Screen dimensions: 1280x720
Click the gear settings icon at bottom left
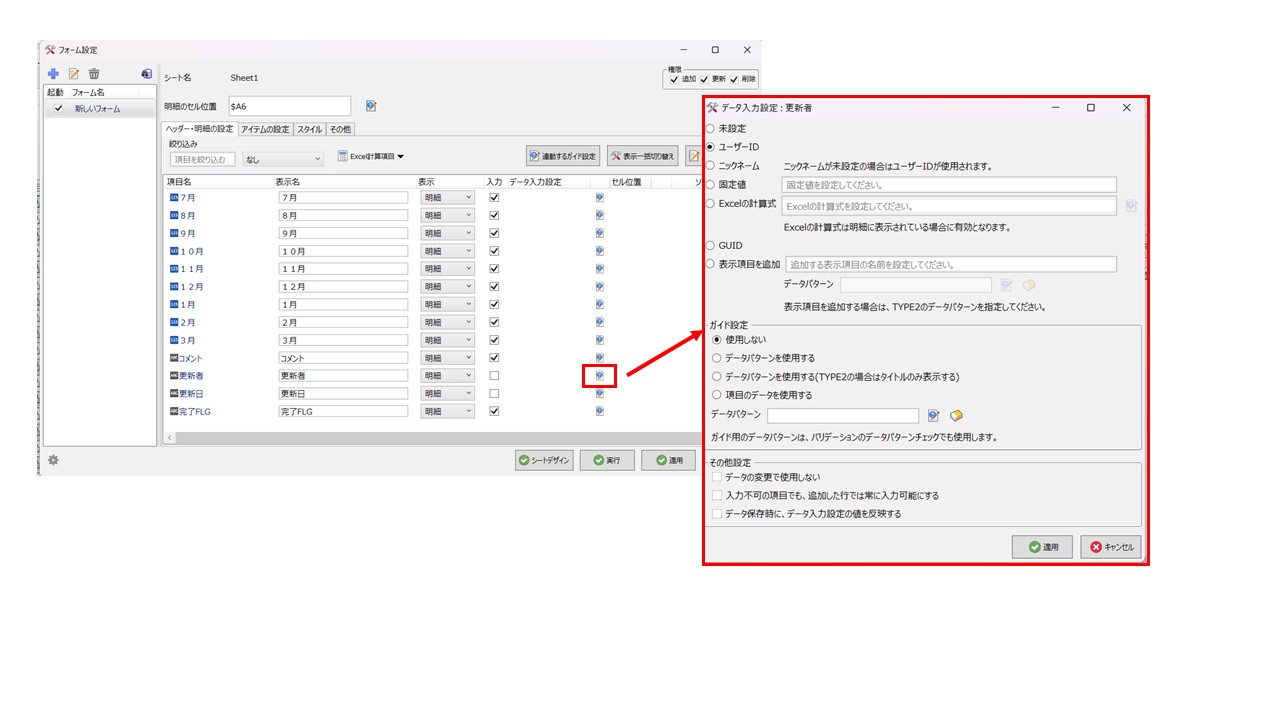(x=53, y=460)
